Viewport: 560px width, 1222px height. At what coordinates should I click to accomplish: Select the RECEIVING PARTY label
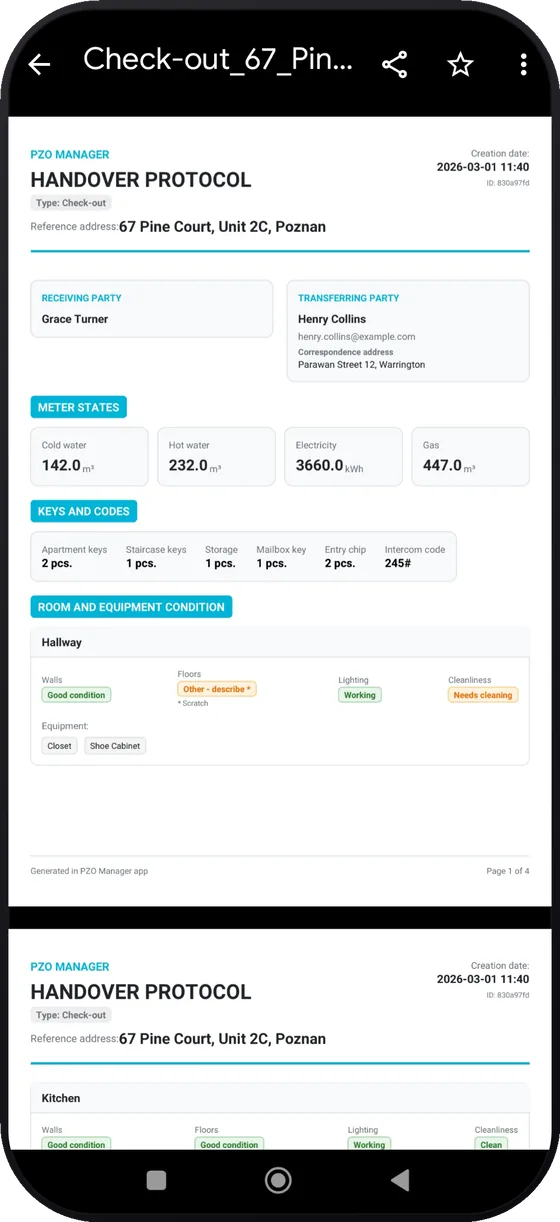[x=81, y=298]
